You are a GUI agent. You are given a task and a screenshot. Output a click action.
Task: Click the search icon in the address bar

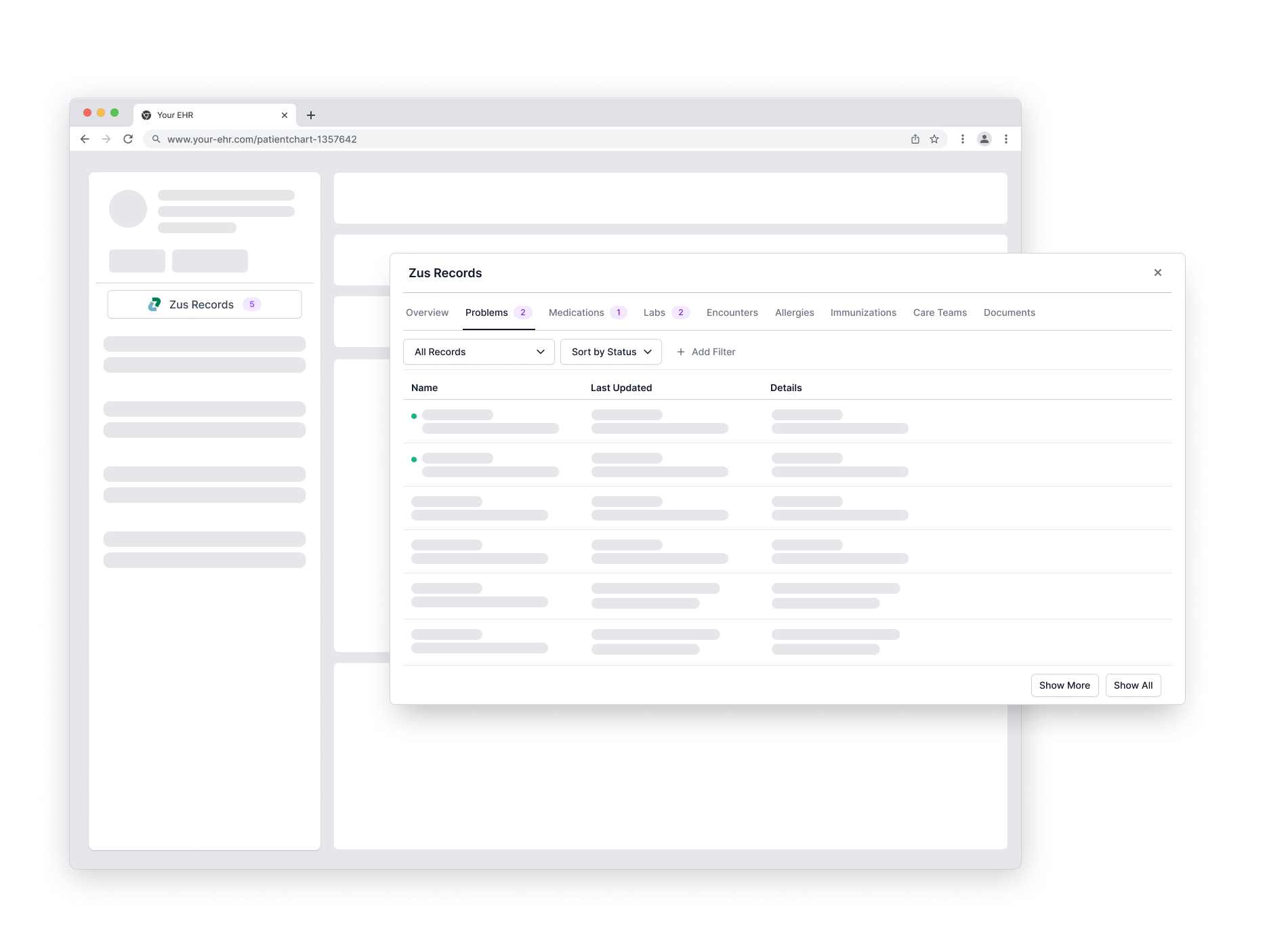[x=156, y=139]
